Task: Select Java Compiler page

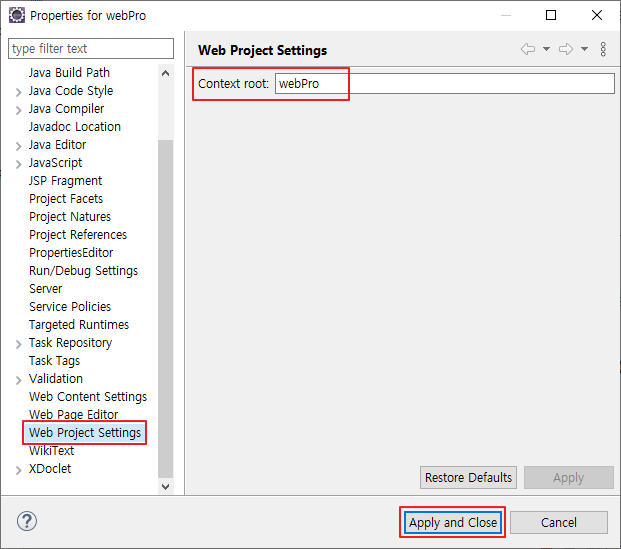Action: [67, 109]
